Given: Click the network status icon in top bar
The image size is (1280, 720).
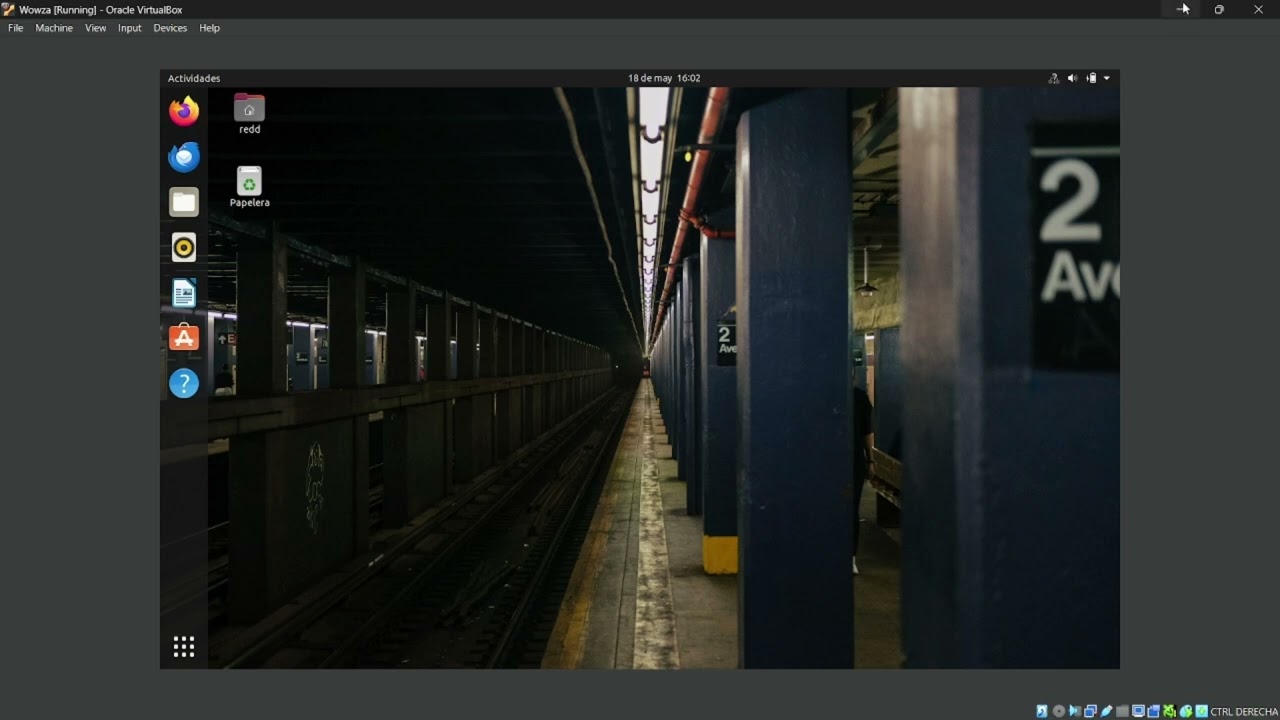Looking at the screenshot, I should (1053, 78).
